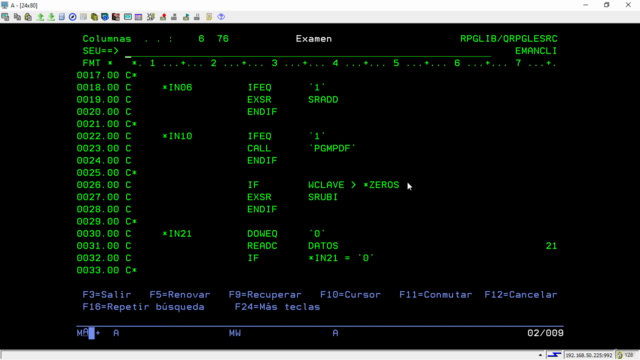Click the blue eye-shaped toolbar icon
The height and width of the screenshot is (360, 640).
[x=221, y=17]
